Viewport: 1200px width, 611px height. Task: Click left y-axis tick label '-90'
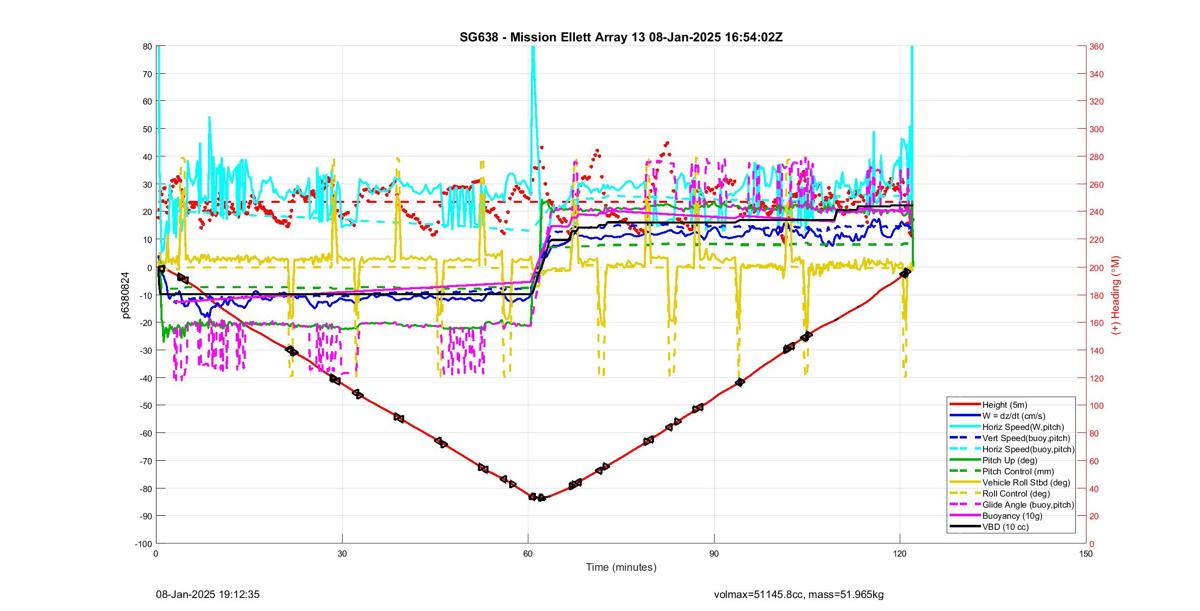pos(144,516)
